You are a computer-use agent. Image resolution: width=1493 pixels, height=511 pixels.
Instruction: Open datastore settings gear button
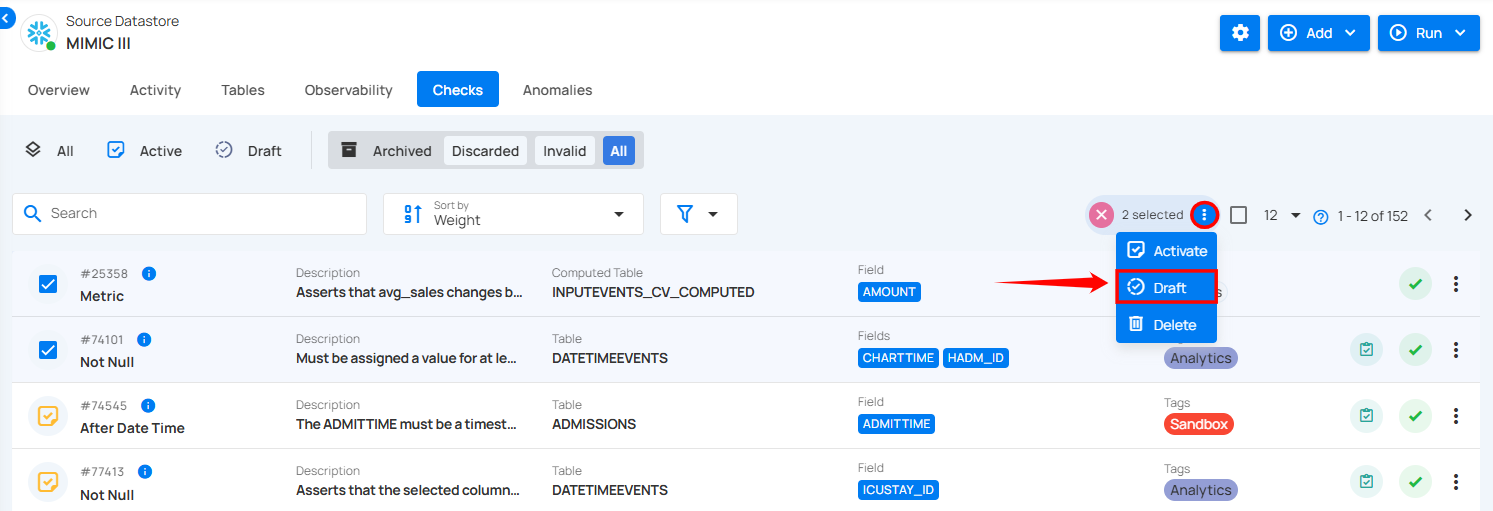point(1240,33)
